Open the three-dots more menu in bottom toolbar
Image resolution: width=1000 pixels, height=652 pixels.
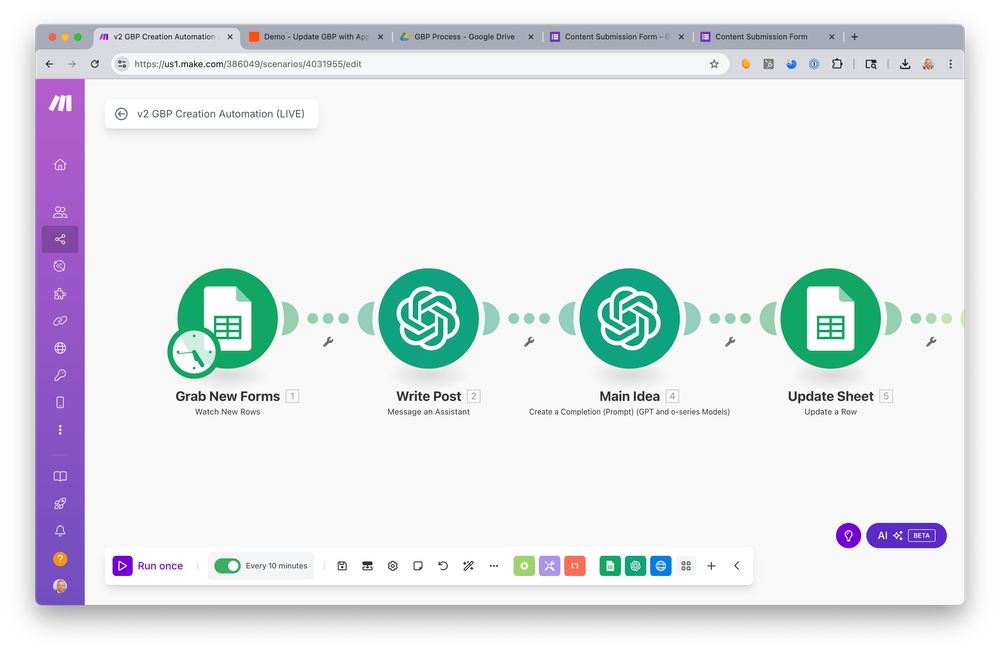(x=494, y=566)
